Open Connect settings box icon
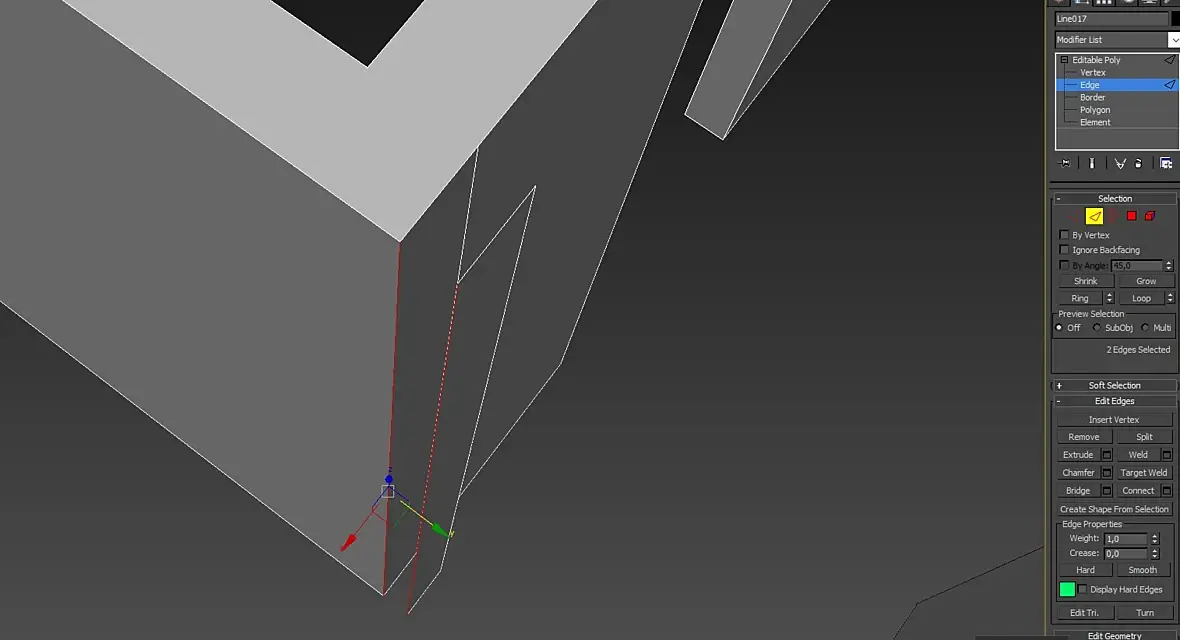Screen dimensions: 1180x640 [x=1166, y=491]
